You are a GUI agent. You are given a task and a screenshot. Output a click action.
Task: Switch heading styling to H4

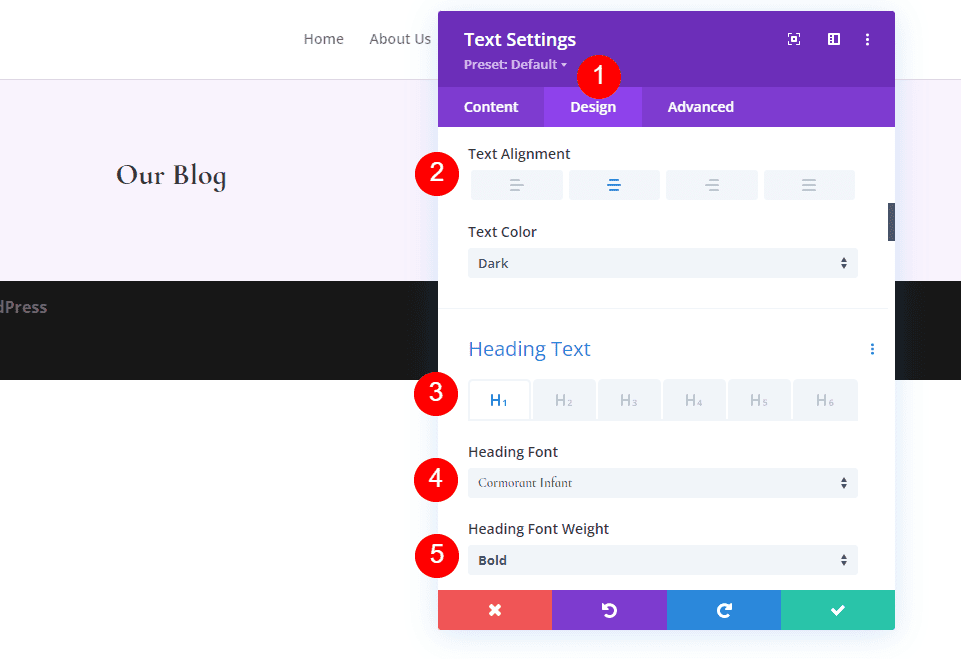coord(694,399)
